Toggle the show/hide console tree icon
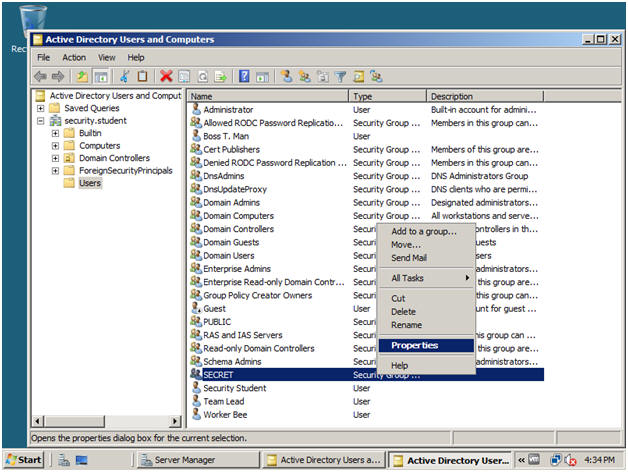 pos(101,76)
